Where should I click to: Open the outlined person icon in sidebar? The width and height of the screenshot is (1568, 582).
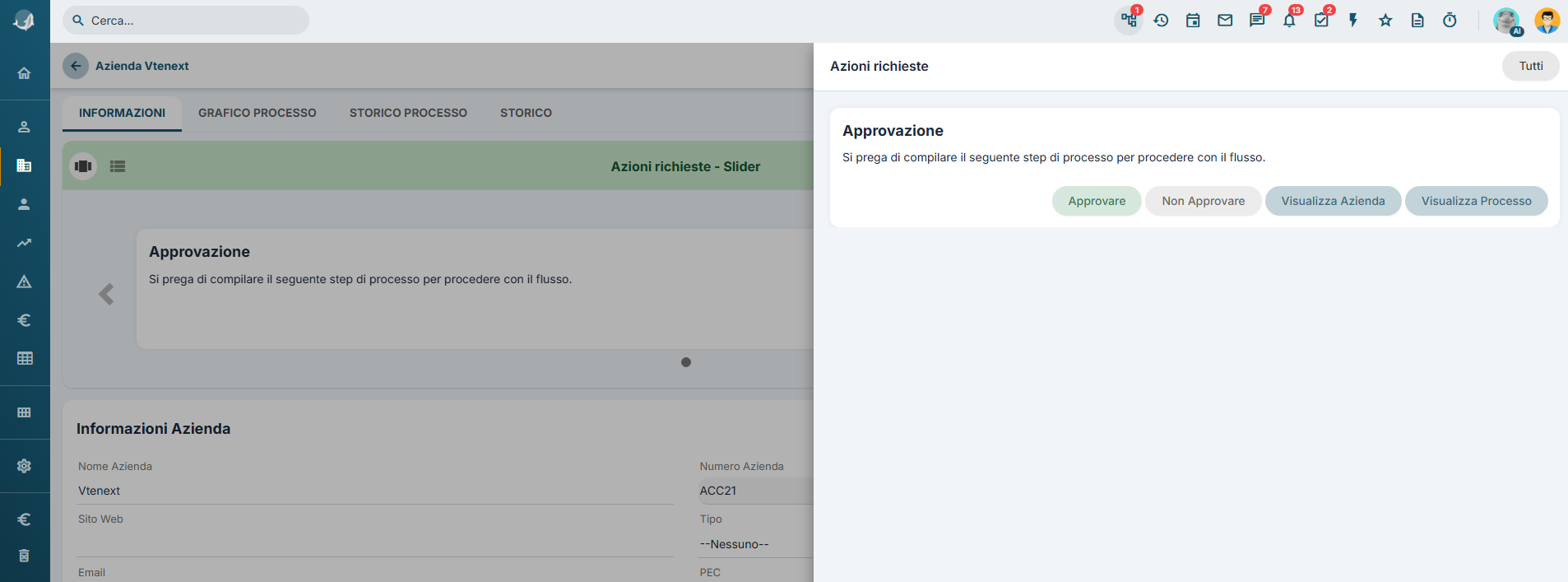pyautogui.click(x=24, y=127)
